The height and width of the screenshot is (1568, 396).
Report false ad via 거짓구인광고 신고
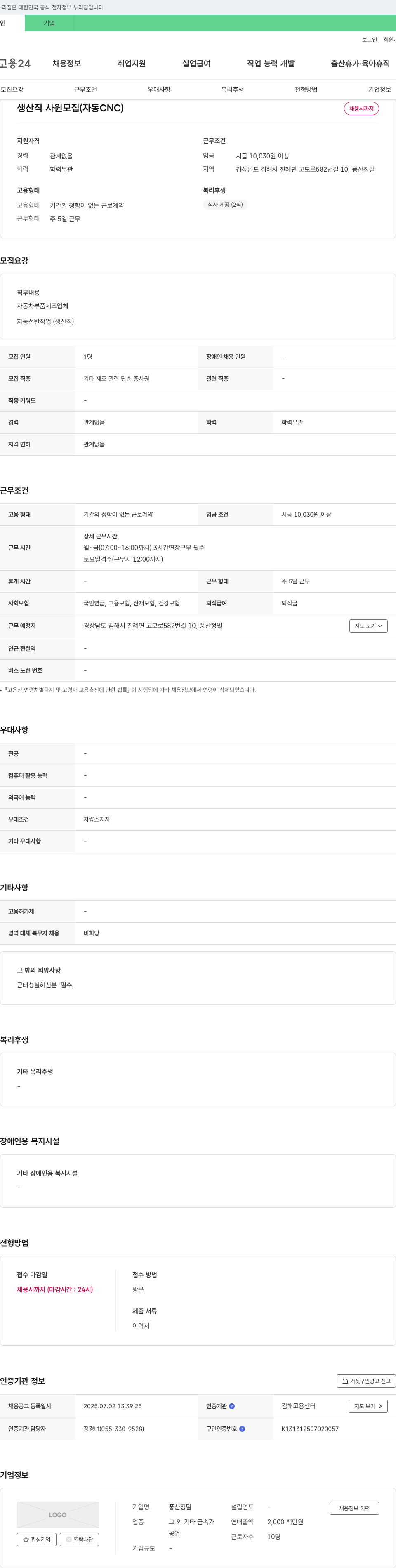click(366, 1381)
